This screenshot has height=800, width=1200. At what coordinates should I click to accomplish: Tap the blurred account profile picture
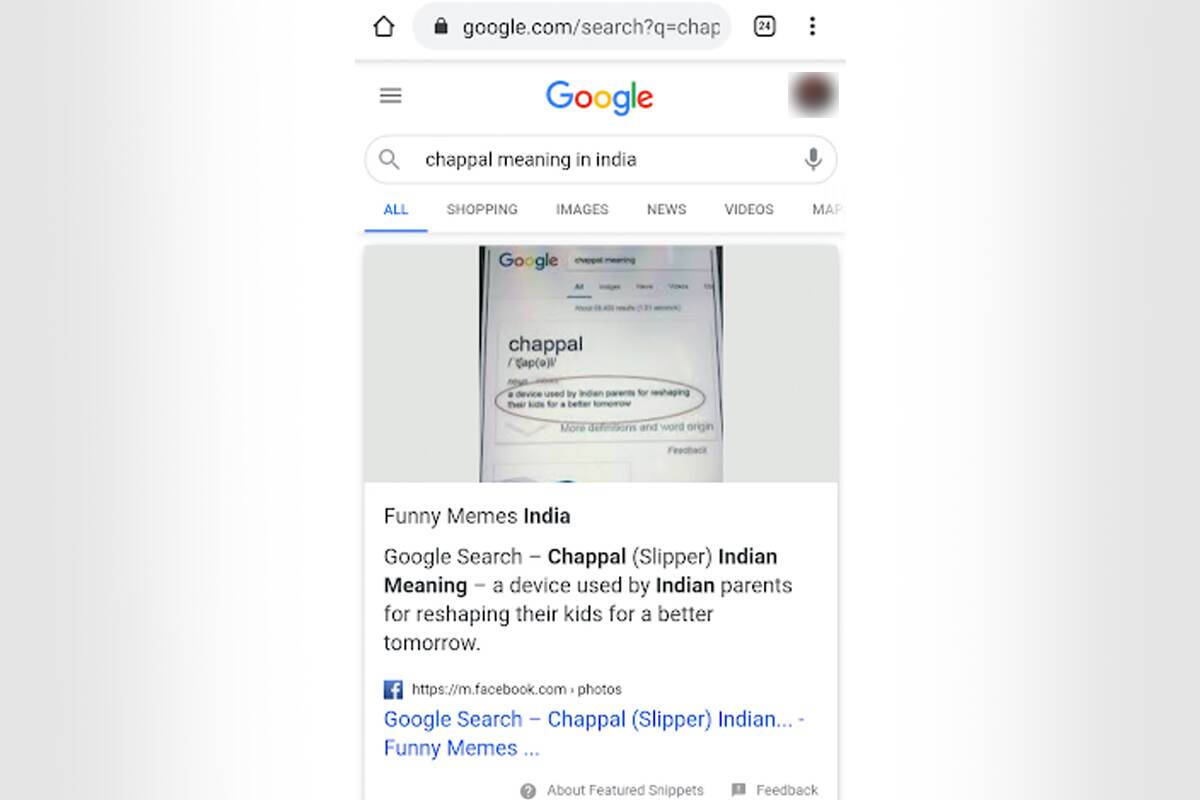(x=813, y=96)
